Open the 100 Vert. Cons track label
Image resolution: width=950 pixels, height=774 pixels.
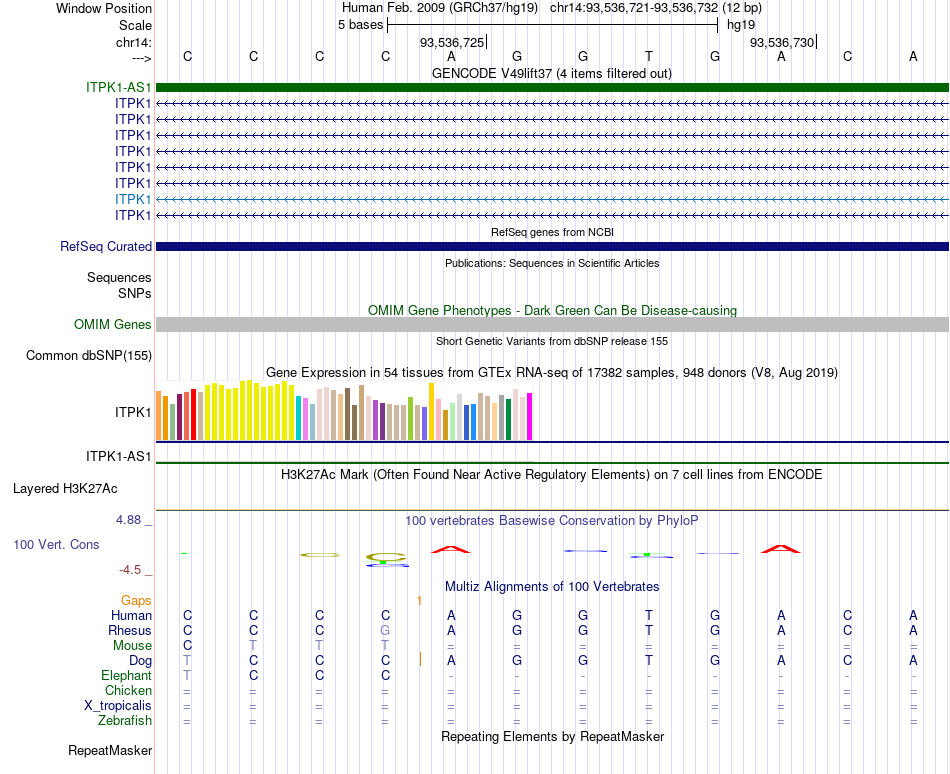pos(56,544)
